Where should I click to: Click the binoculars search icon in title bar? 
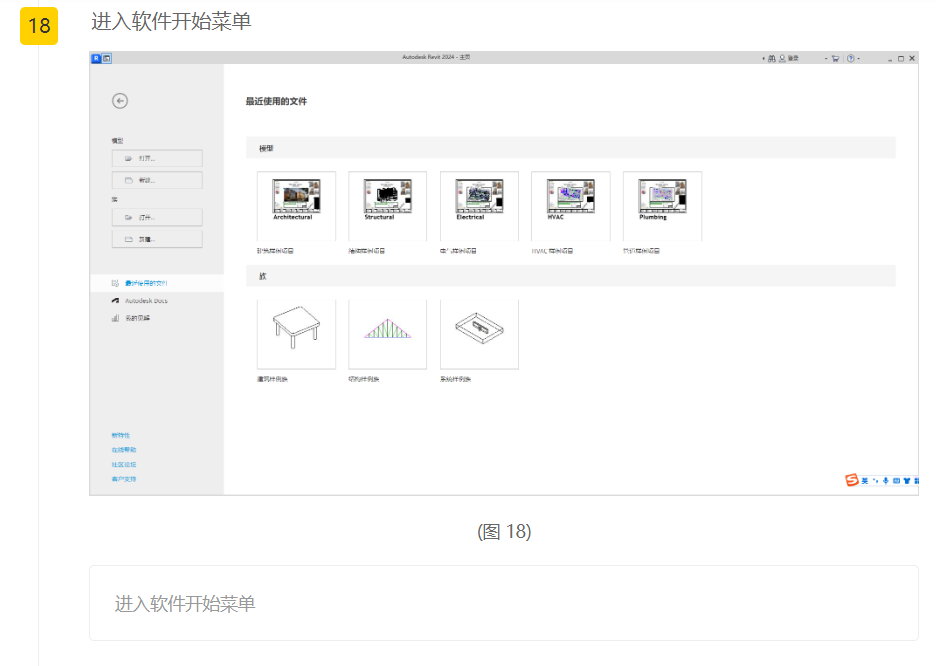(772, 59)
